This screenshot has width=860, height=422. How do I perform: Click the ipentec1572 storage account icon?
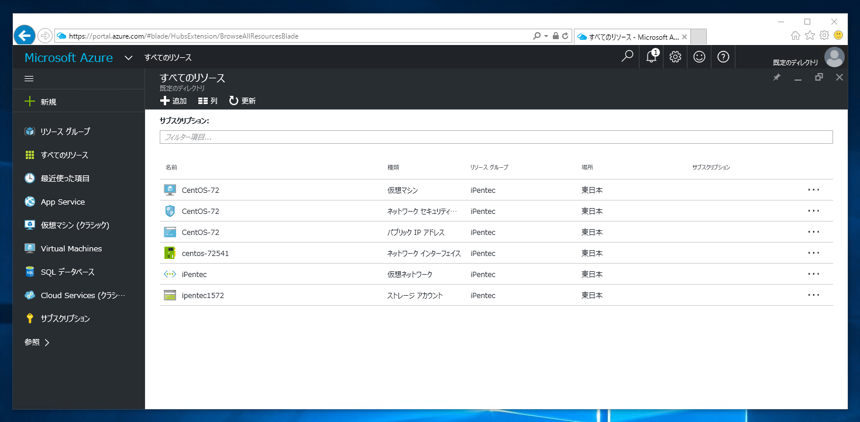tap(170, 295)
